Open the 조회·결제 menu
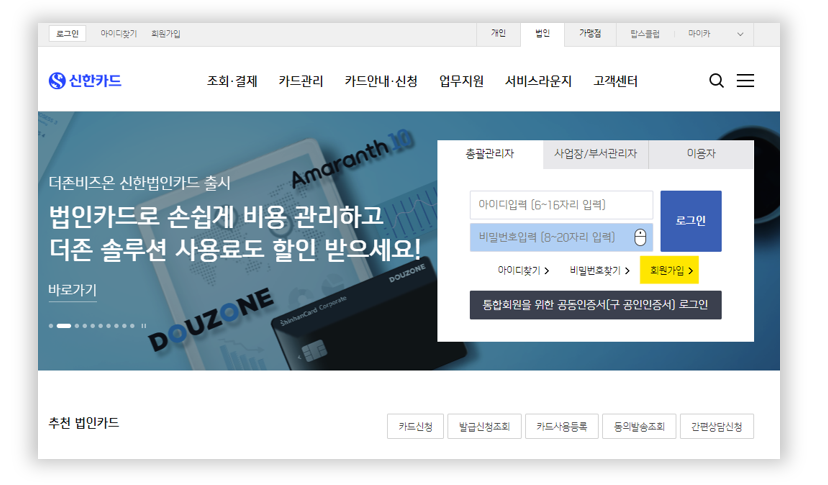Image resolution: width=828 pixels, height=485 pixels. [232, 81]
